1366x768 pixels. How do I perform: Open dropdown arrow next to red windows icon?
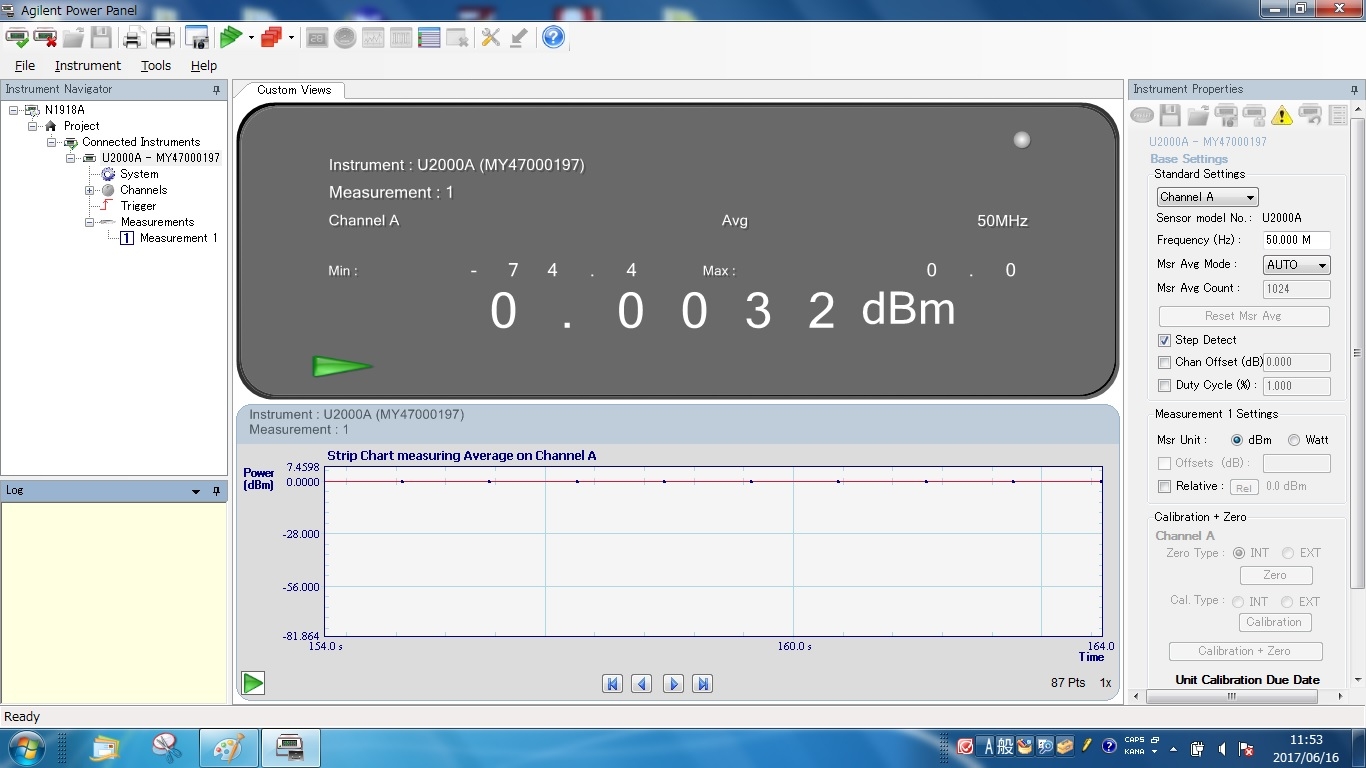(x=291, y=38)
